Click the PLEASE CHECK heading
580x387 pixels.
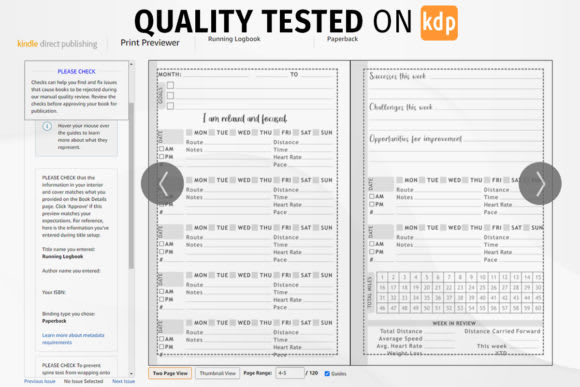pyautogui.click(x=77, y=71)
